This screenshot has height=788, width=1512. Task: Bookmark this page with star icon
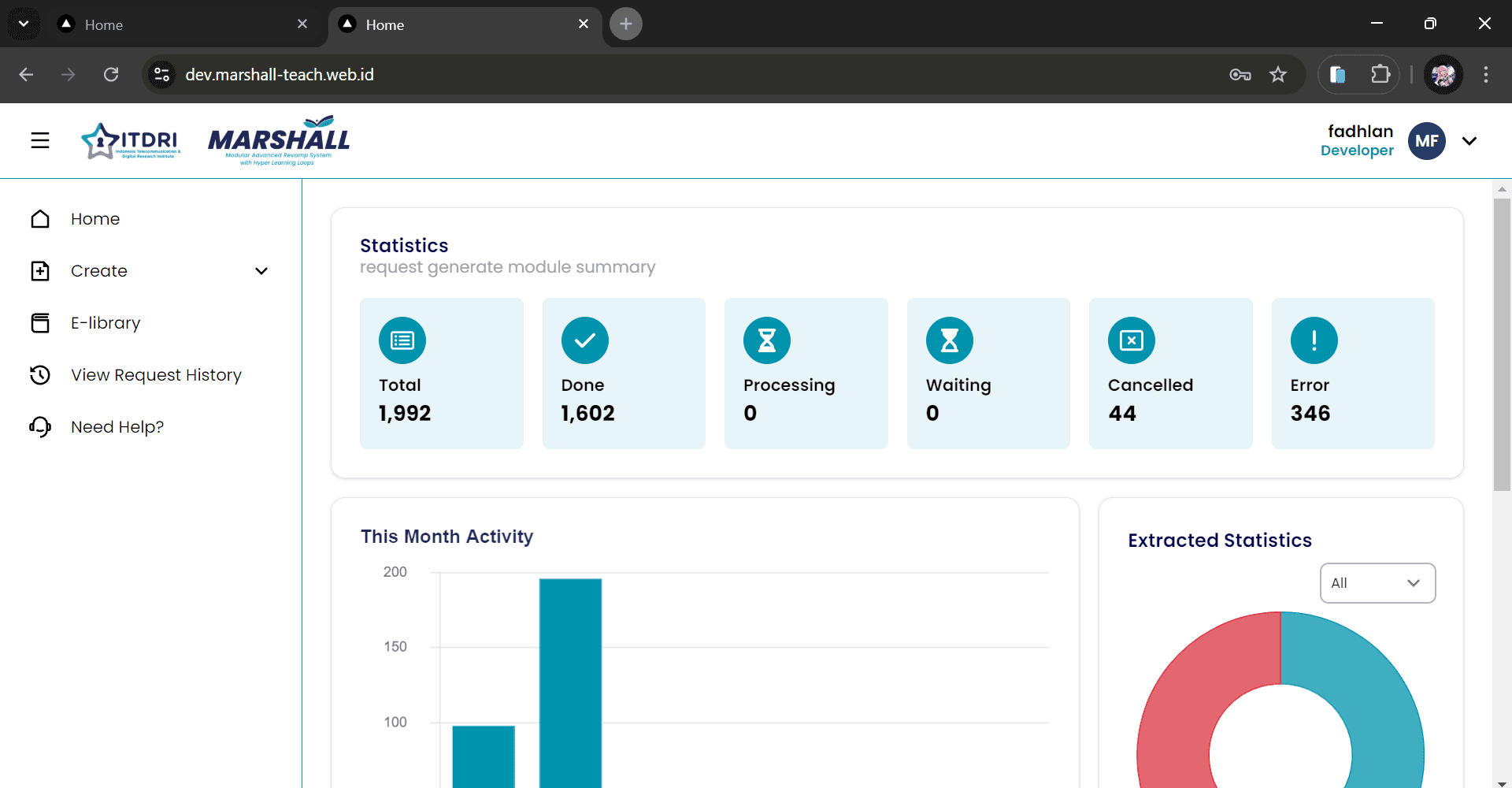click(1277, 75)
